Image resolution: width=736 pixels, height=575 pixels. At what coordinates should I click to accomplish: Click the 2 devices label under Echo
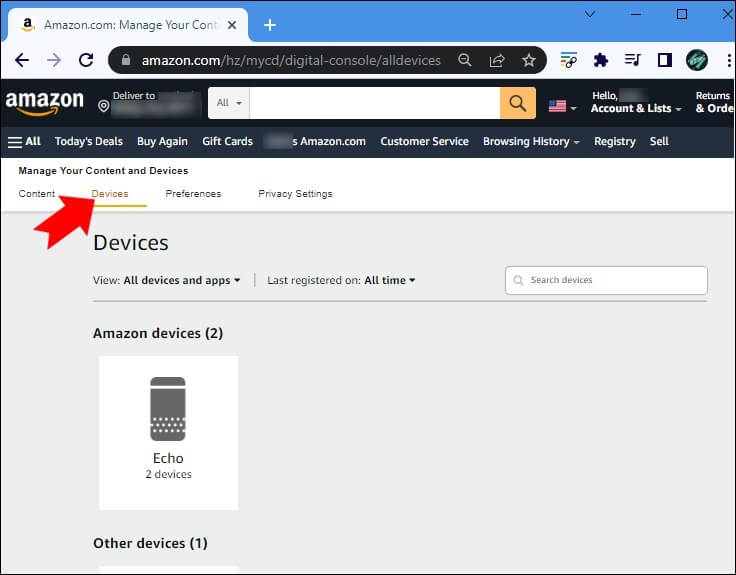(x=169, y=475)
